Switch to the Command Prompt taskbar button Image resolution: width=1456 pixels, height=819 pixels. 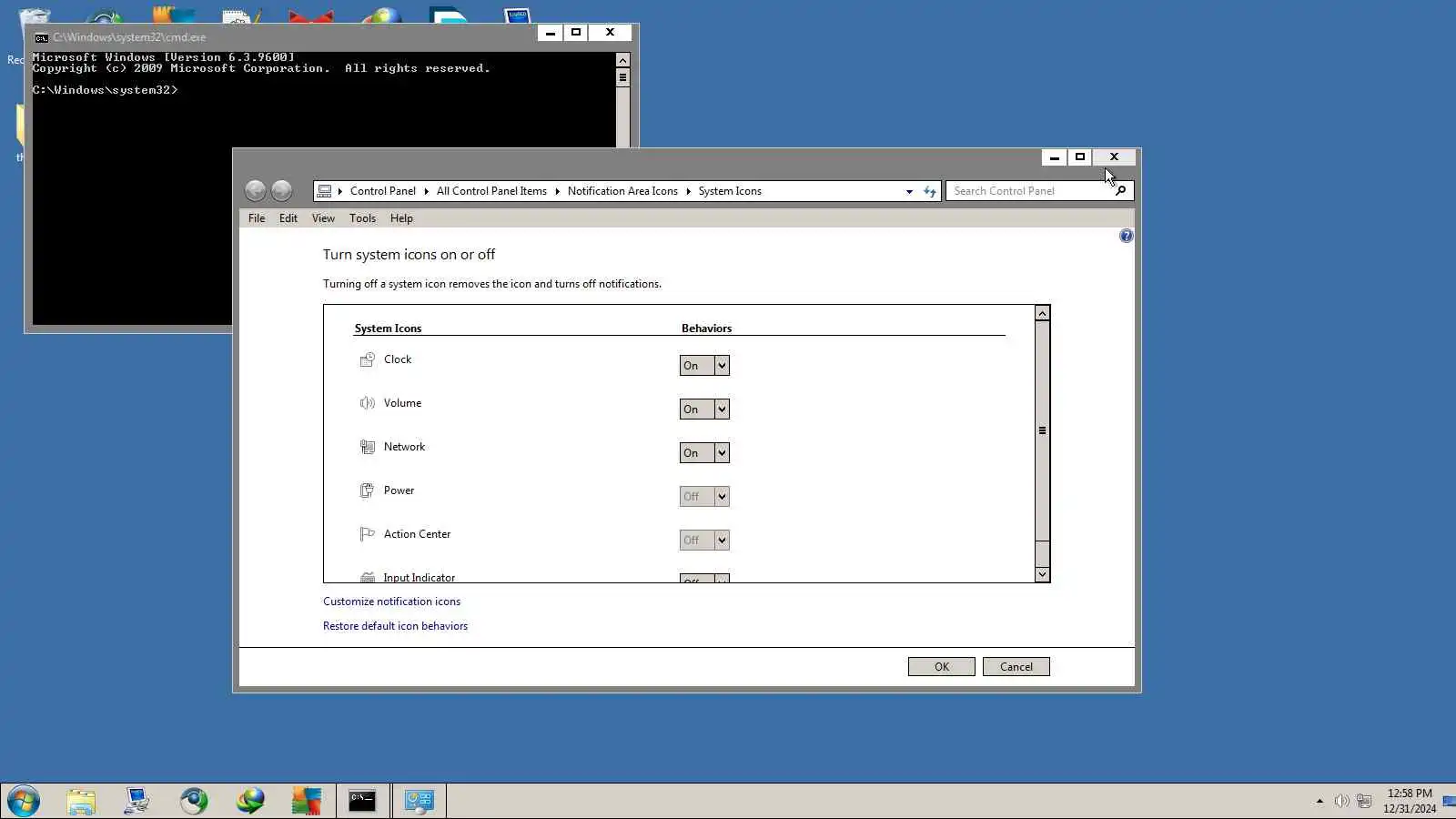pyautogui.click(x=362, y=801)
